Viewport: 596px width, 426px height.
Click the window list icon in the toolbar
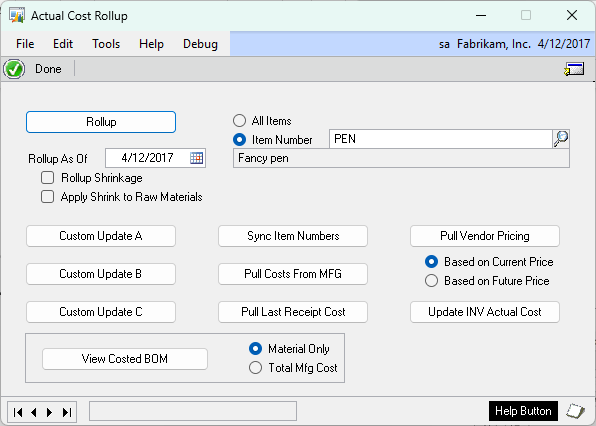point(574,69)
